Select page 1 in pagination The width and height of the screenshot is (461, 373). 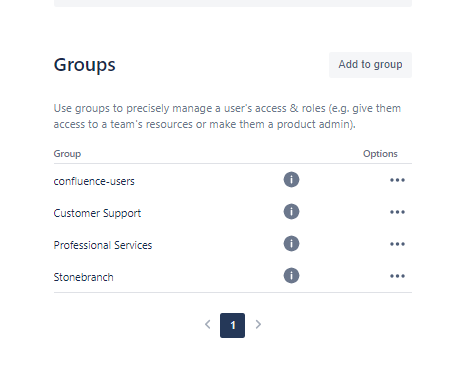click(x=232, y=325)
